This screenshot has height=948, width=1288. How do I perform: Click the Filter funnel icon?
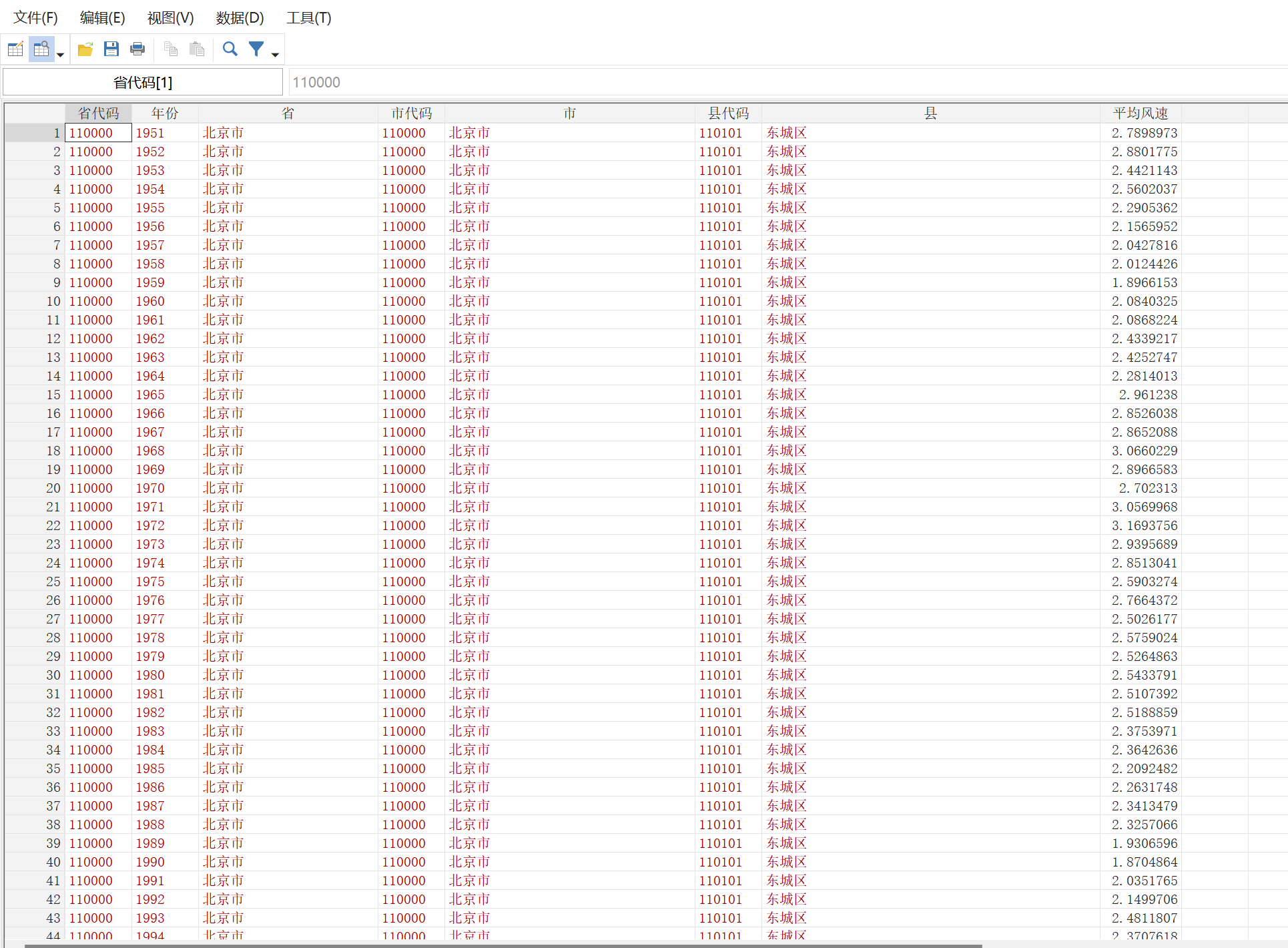[x=256, y=49]
